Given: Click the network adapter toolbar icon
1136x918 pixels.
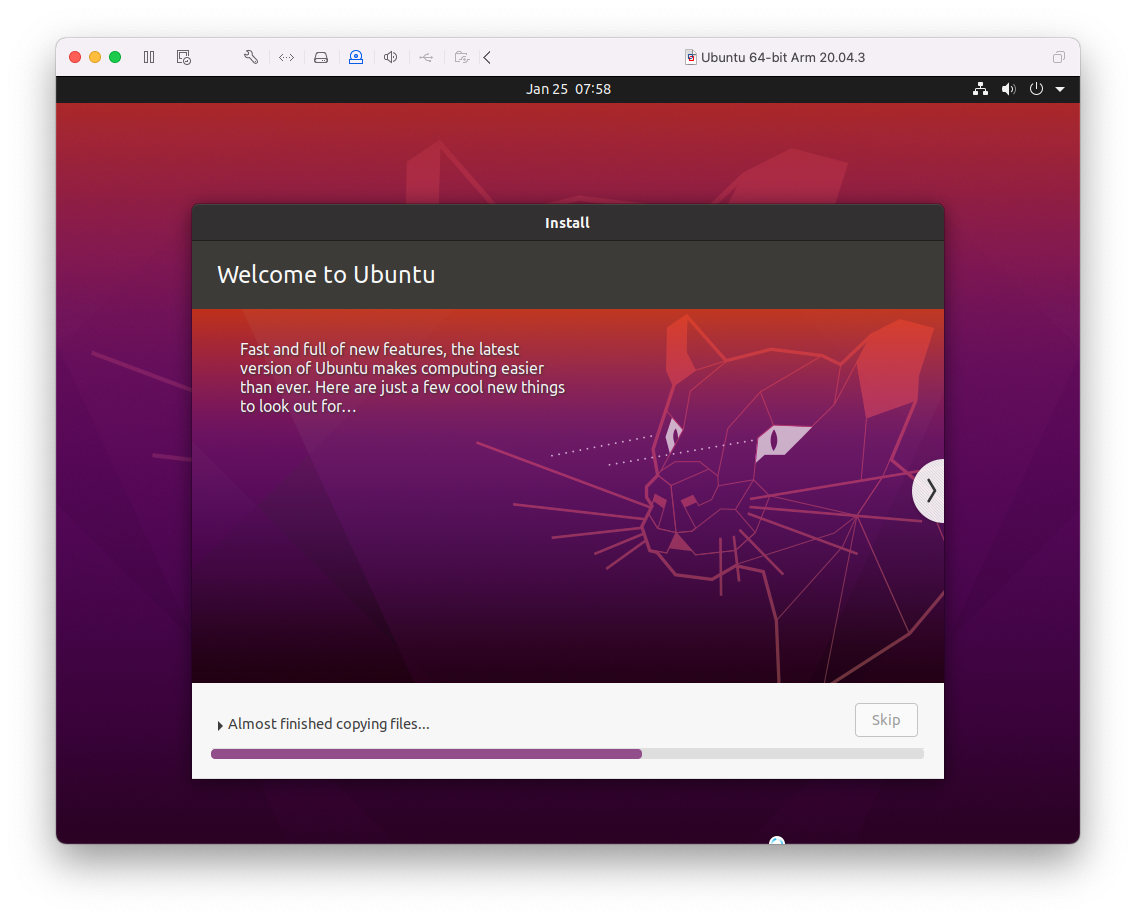Looking at the screenshot, I should (286, 57).
